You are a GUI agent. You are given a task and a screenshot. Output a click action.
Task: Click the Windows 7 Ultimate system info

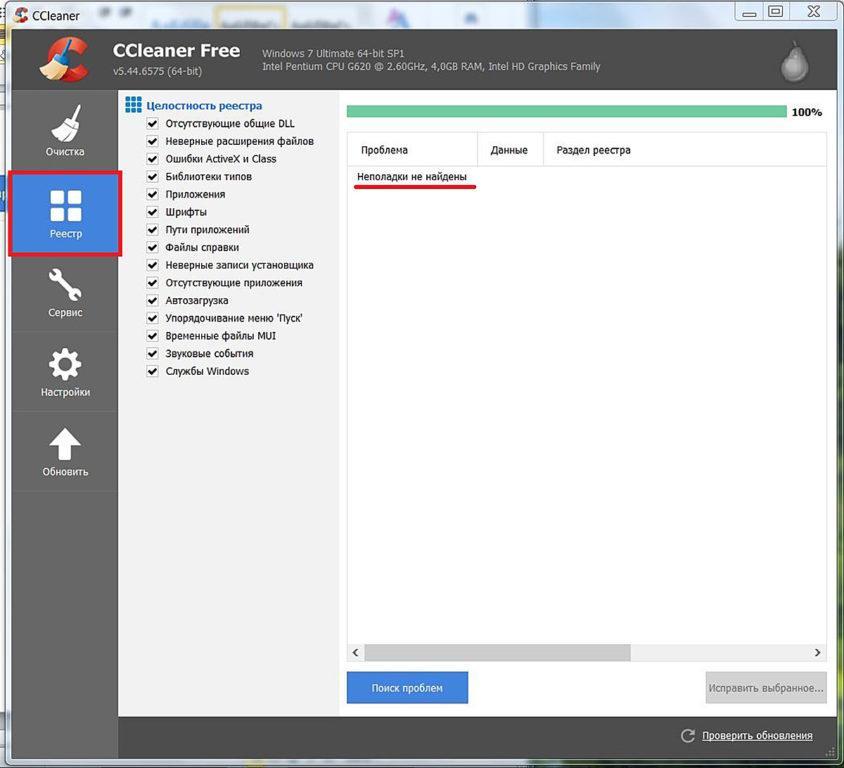point(333,53)
